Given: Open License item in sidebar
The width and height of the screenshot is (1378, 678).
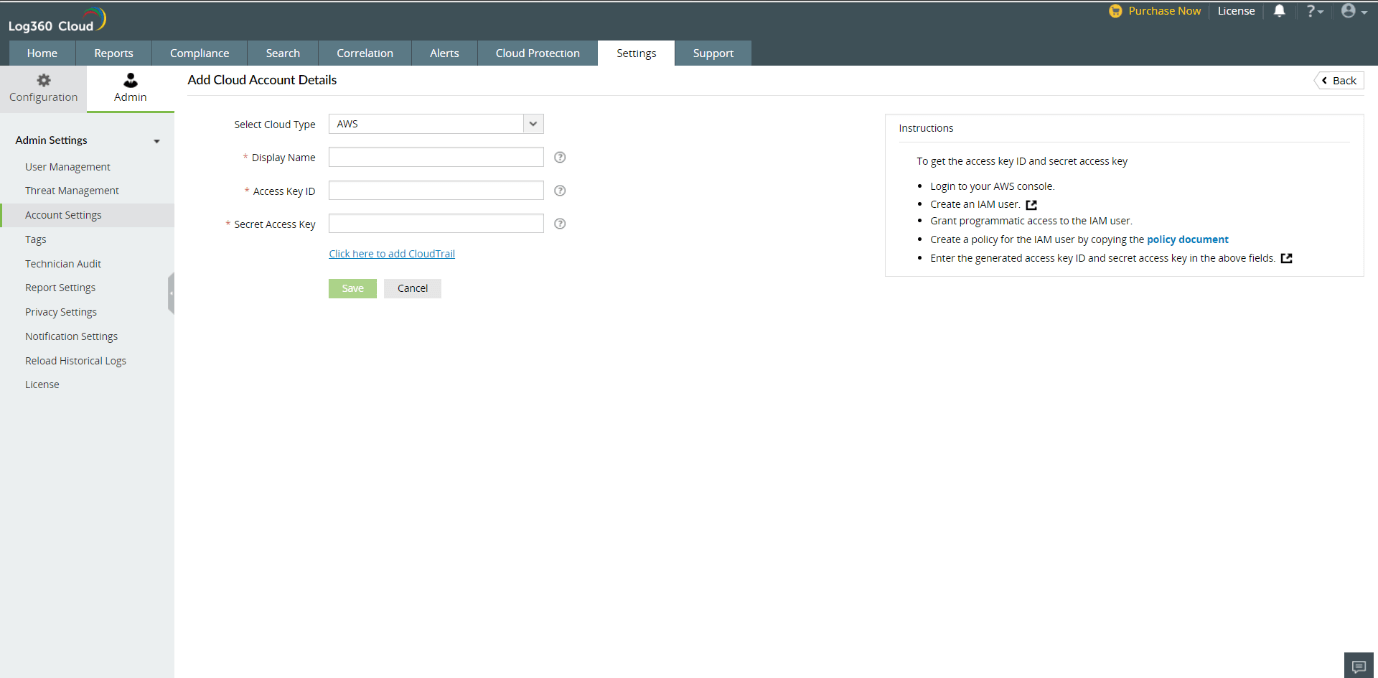Looking at the screenshot, I should (42, 385).
